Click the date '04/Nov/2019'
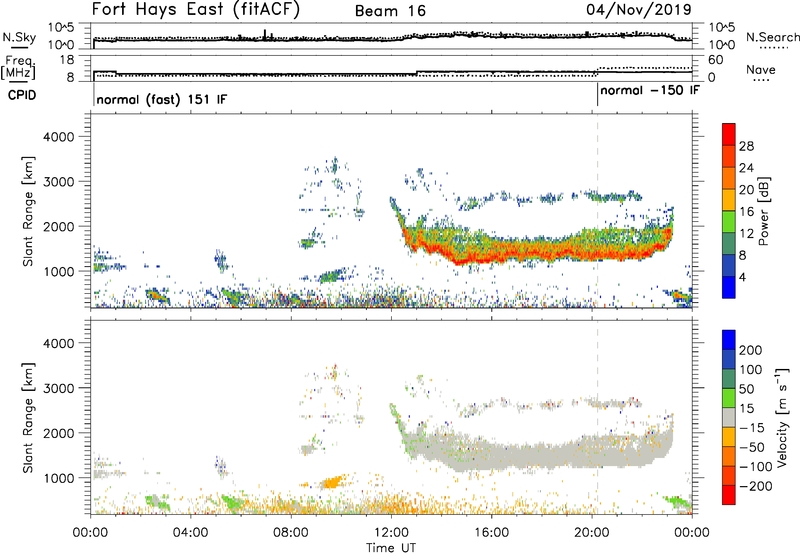 (639, 9)
